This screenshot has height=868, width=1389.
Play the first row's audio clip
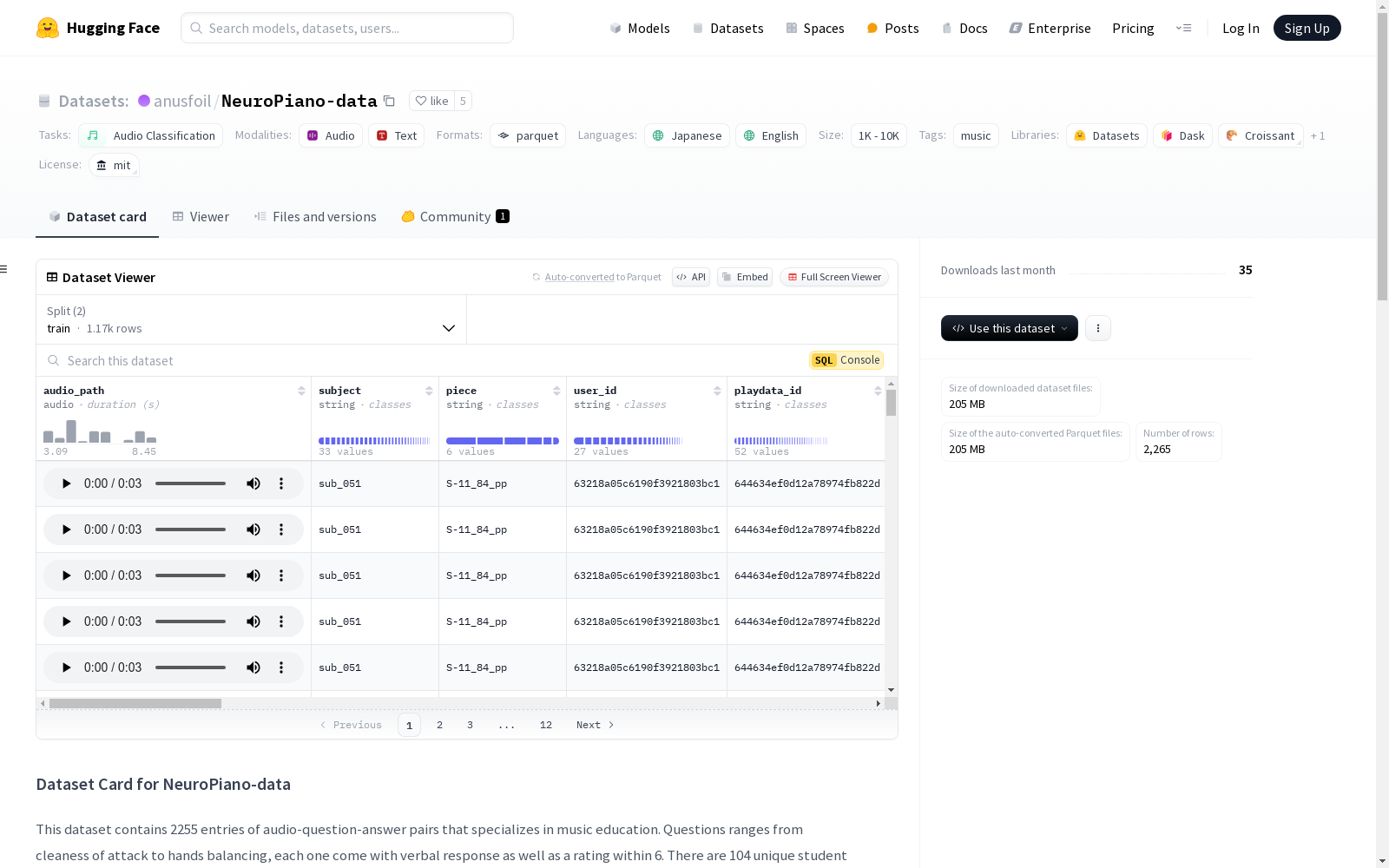[x=66, y=483]
